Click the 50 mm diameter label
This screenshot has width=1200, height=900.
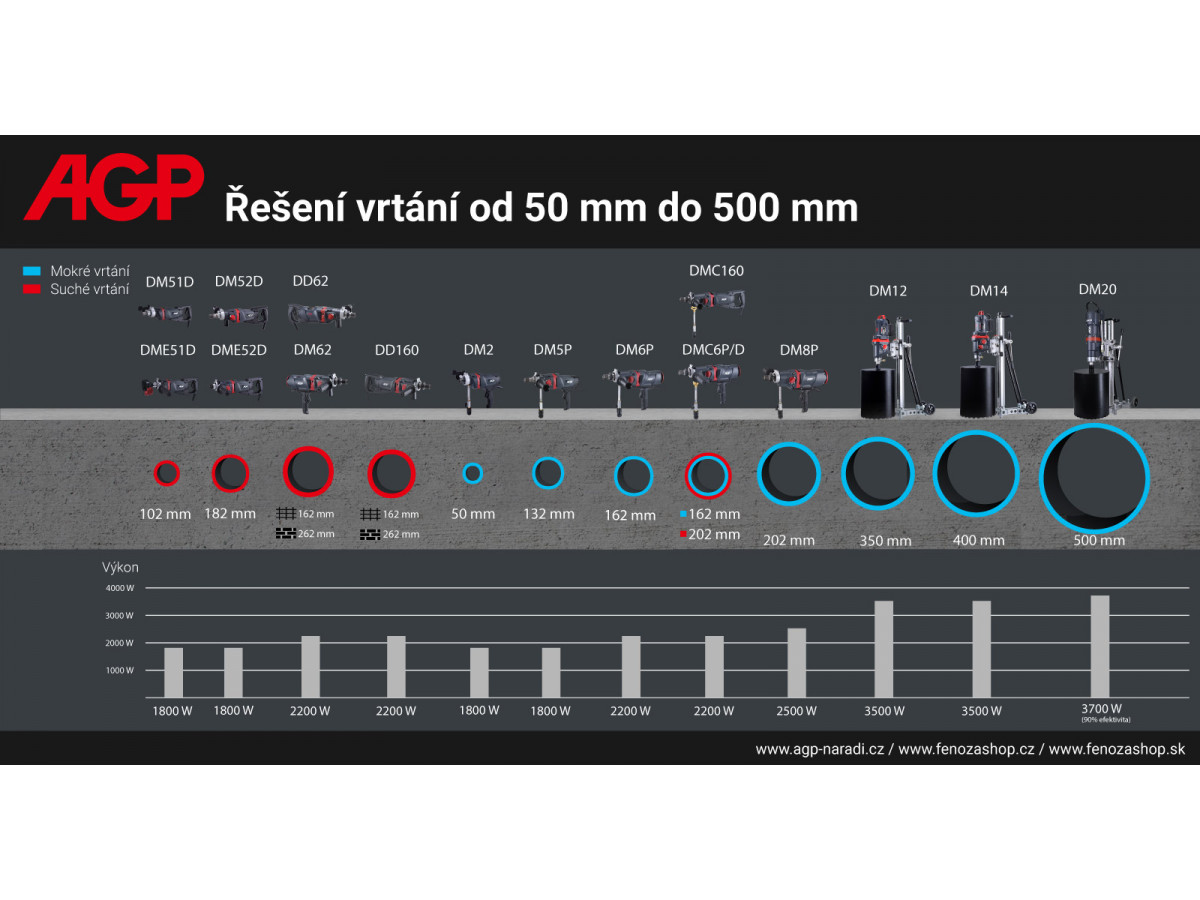[473, 514]
